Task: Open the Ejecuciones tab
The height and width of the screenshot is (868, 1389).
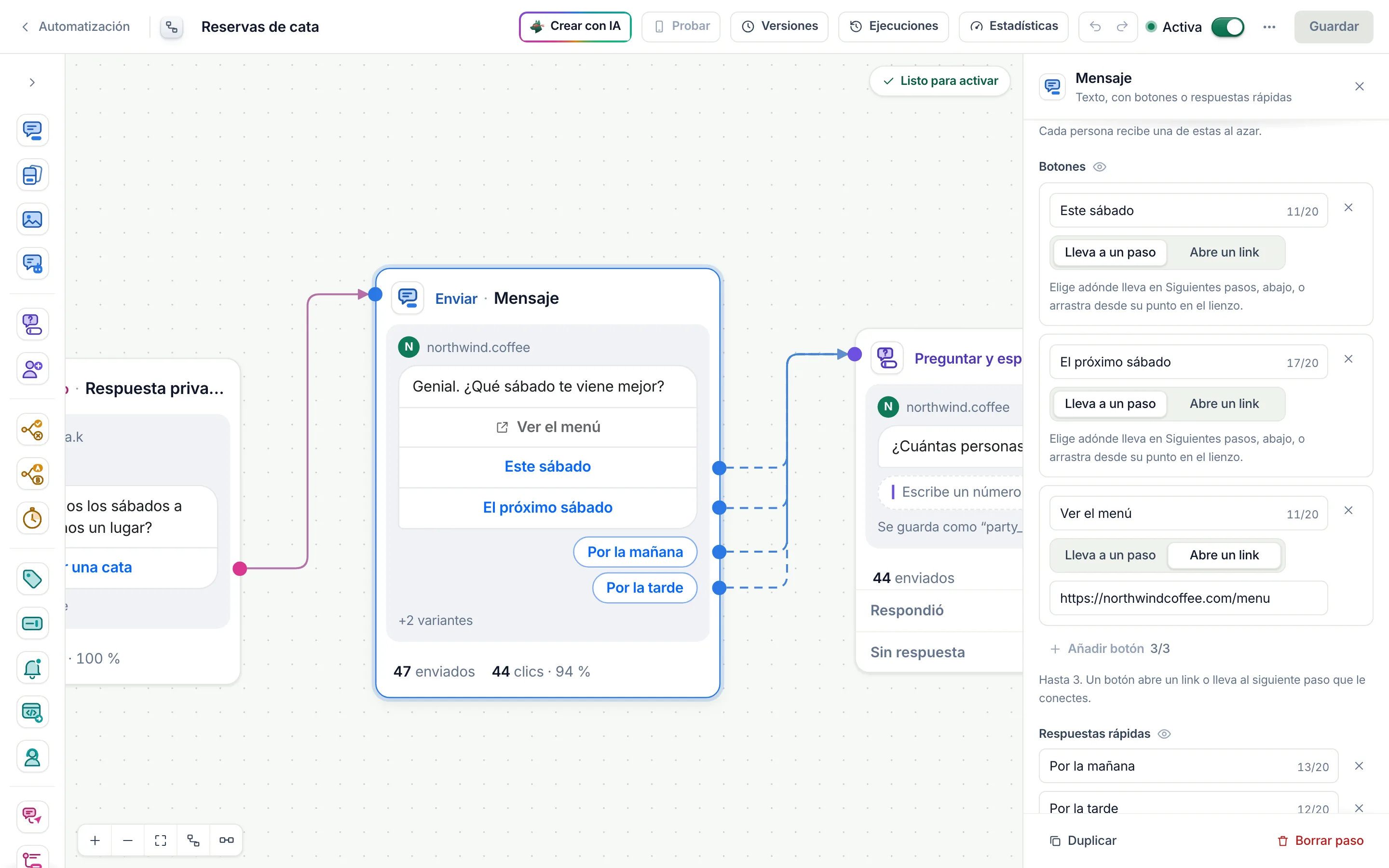Action: (893, 27)
